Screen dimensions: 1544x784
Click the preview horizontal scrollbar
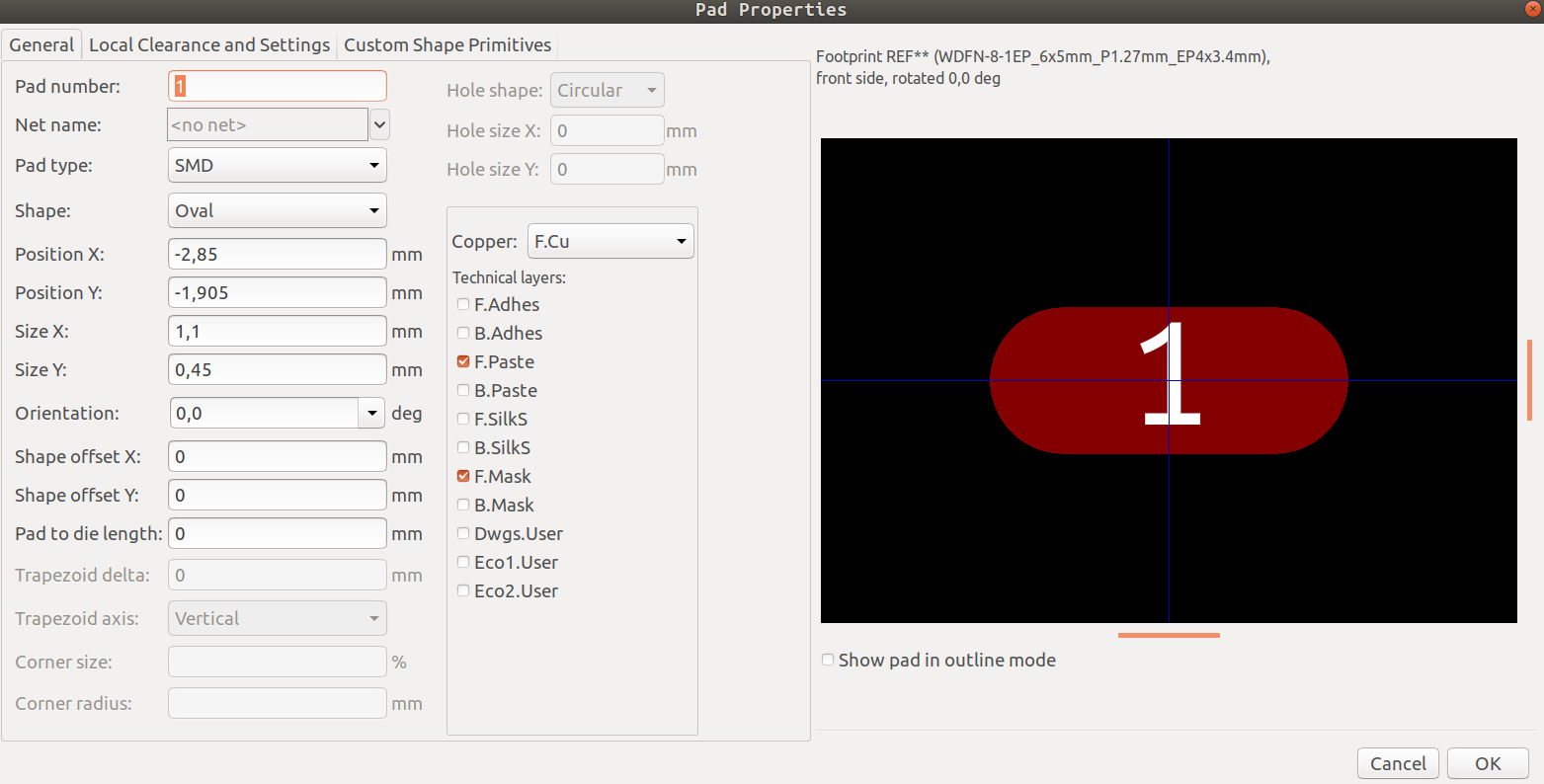pos(1169,635)
